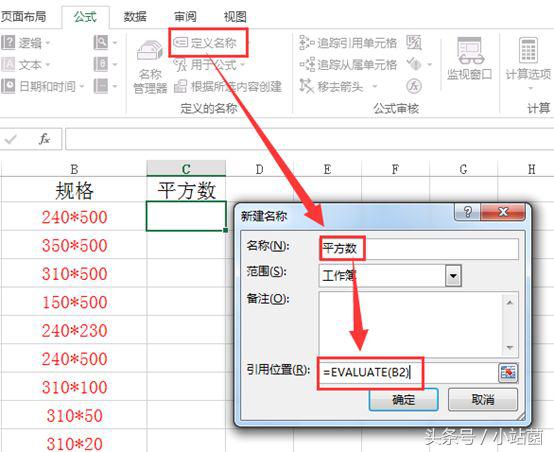Click the formula bar confirm checkmark
554x452 pixels.
[x=10, y=139]
